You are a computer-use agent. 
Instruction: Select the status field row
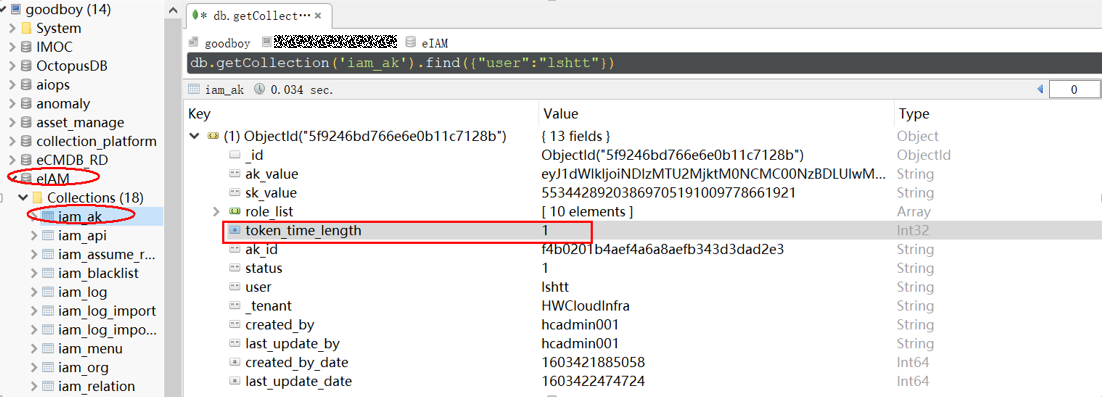[643, 268]
